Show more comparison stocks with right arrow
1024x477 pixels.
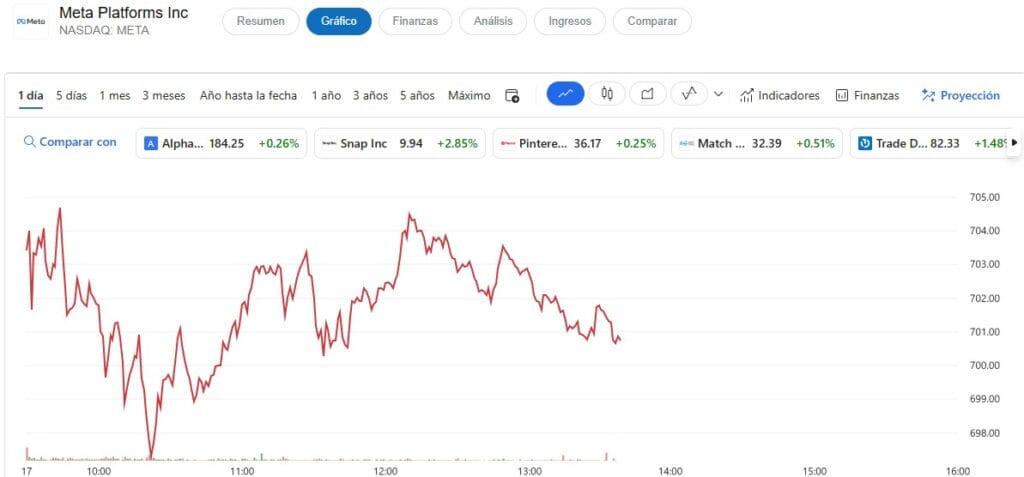click(1014, 142)
